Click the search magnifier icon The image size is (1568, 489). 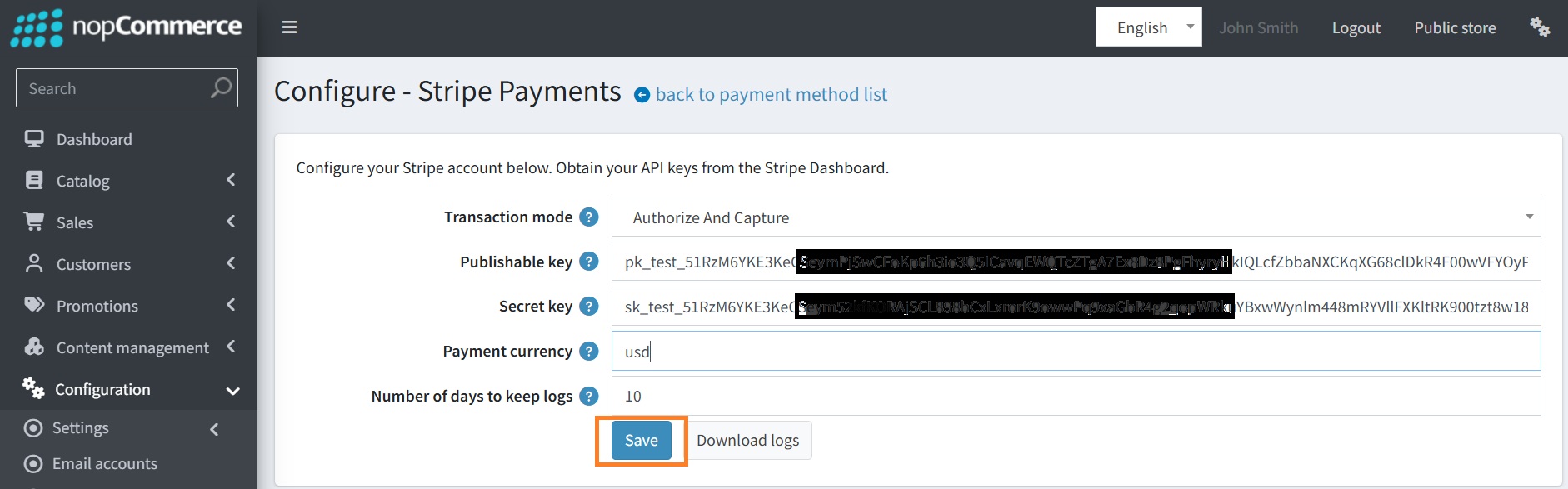[x=221, y=87]
